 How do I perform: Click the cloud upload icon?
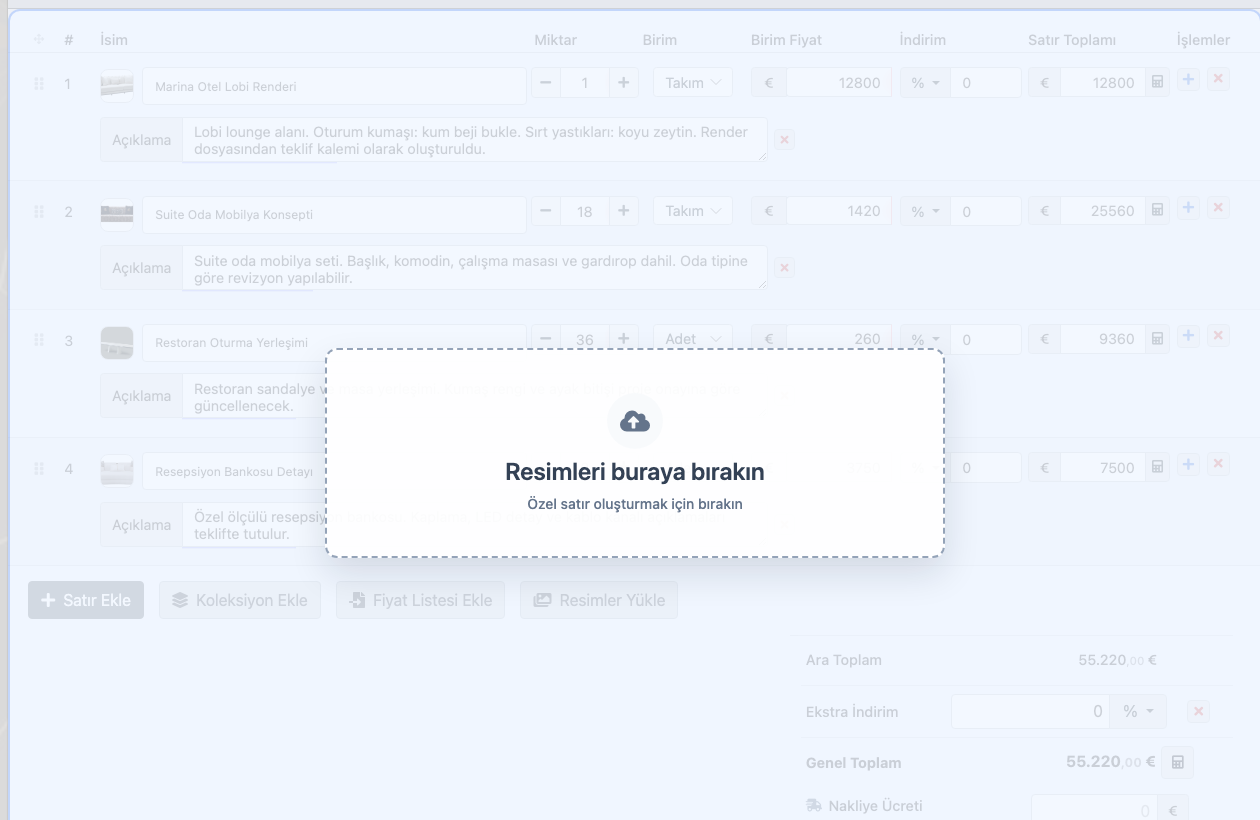635,421
